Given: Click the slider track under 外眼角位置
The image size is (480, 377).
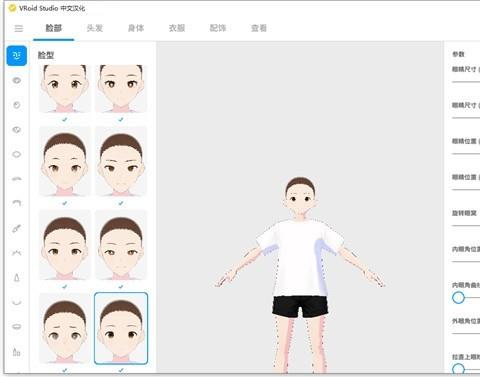Looking at the screenshot, I should [x=466, y=333].
